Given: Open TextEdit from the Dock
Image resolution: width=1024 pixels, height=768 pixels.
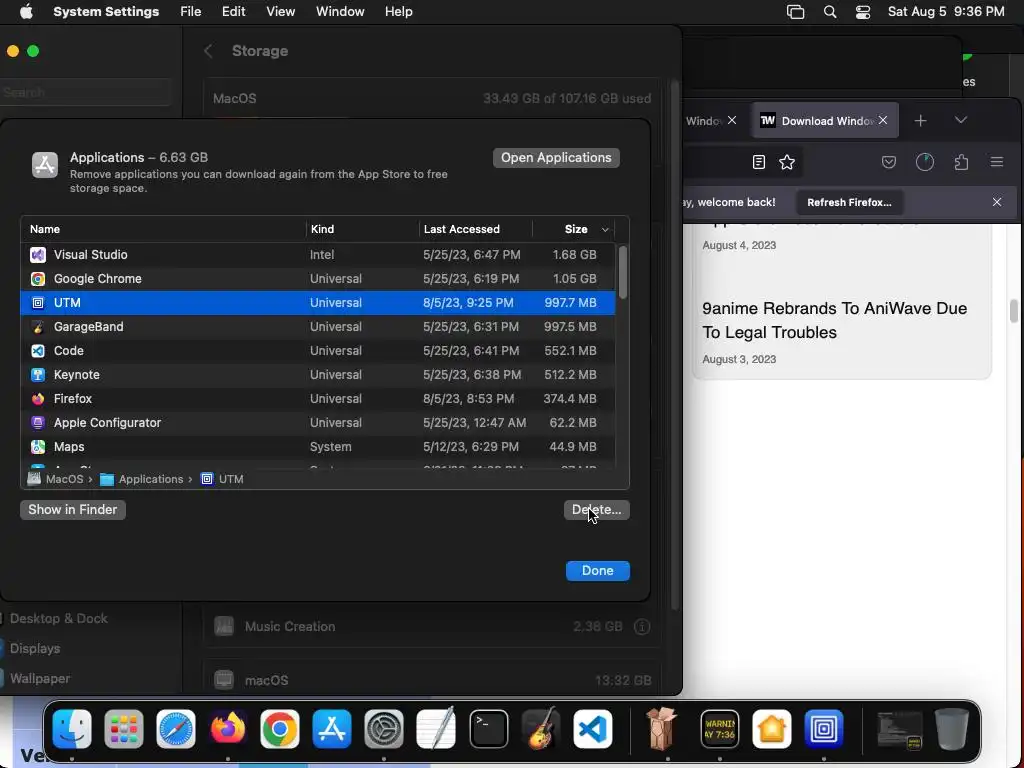Looking at the screenshot, I should (436, 728).
